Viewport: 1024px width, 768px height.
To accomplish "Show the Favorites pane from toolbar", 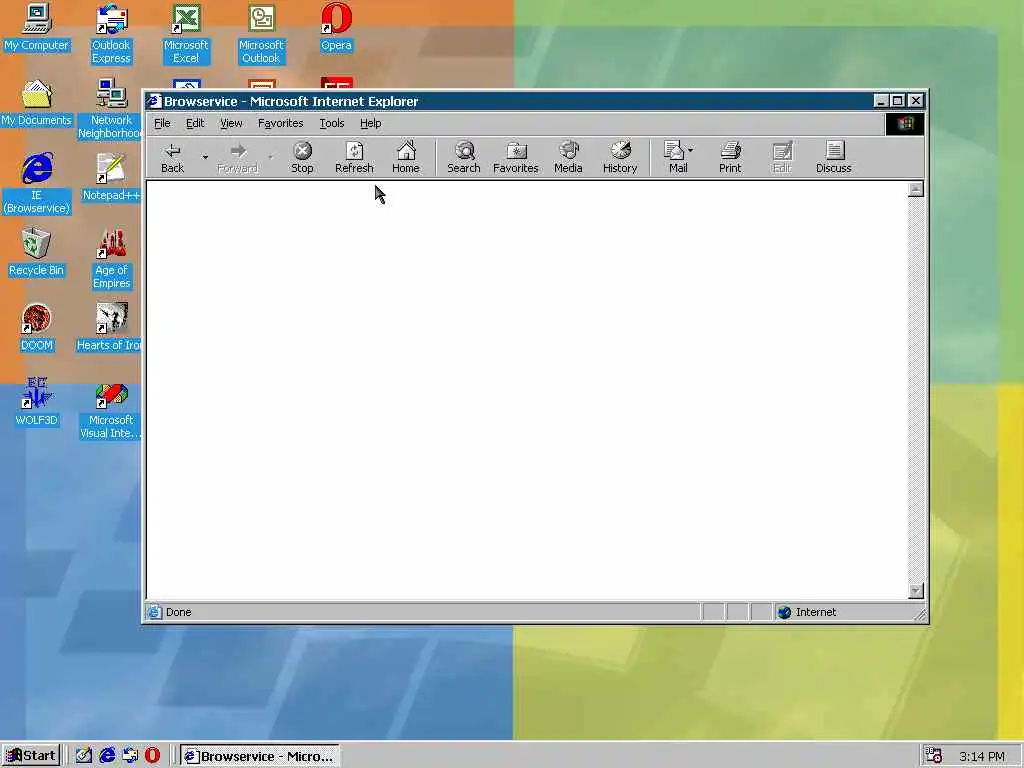I will click(515, 157).
